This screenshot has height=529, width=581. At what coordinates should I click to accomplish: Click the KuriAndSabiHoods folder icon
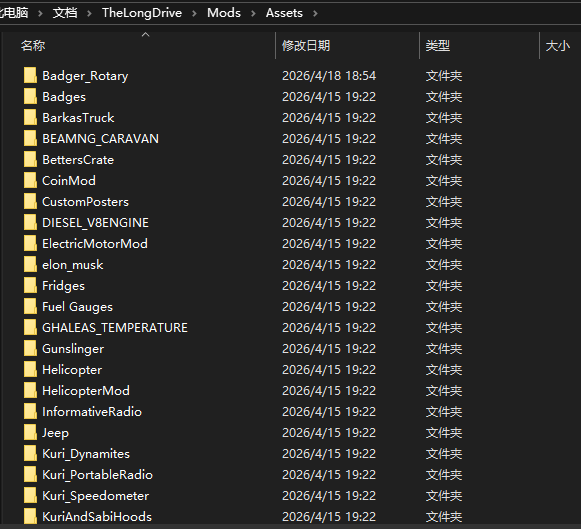[x=30, y=516]
